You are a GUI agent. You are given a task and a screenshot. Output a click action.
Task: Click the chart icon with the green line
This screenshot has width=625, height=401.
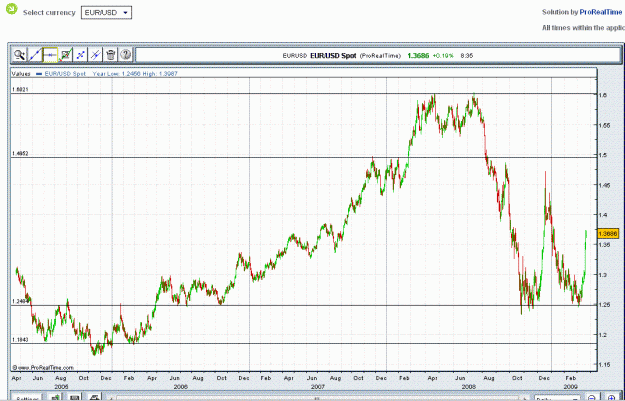(x=65, y=55)
